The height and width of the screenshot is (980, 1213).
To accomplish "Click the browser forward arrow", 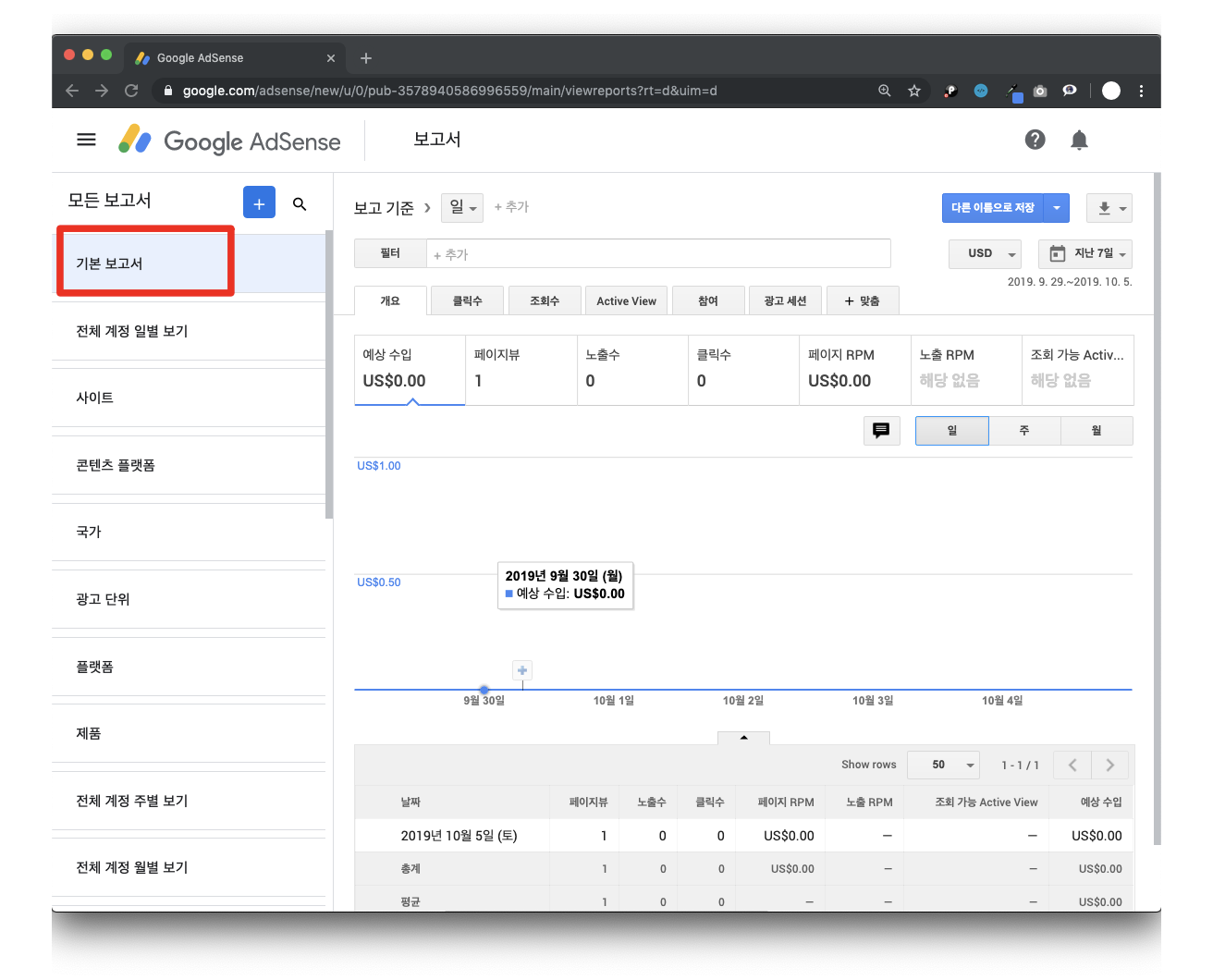I will (102, 91).
